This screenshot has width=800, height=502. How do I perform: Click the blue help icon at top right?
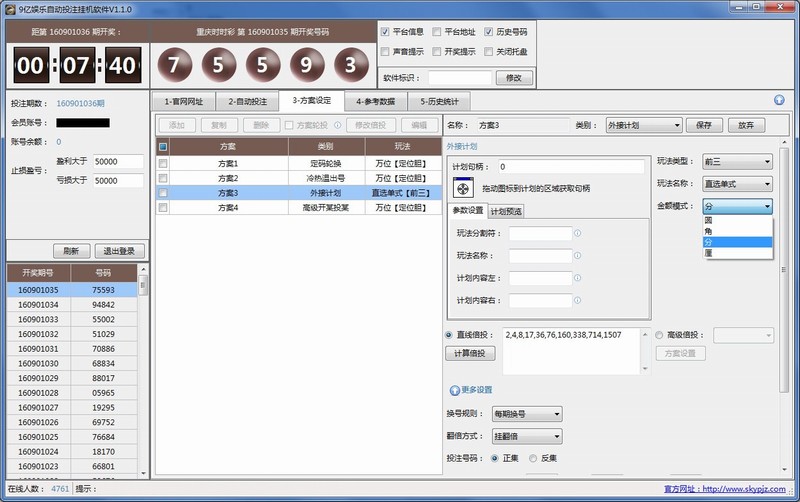779,100
